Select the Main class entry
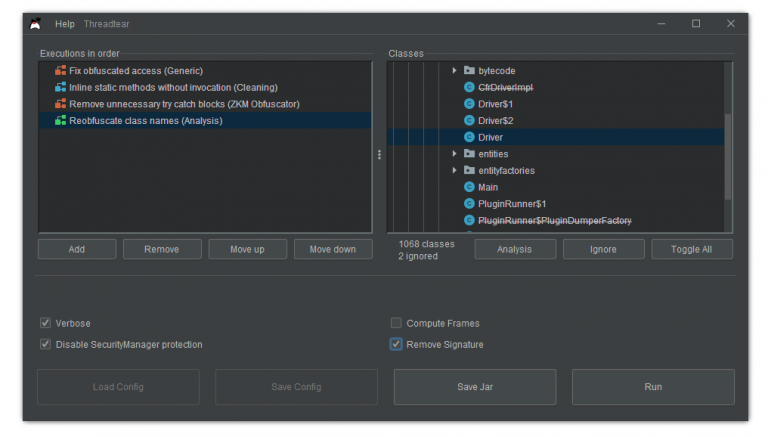Screen dimensions: 768x437 [488, 187]
